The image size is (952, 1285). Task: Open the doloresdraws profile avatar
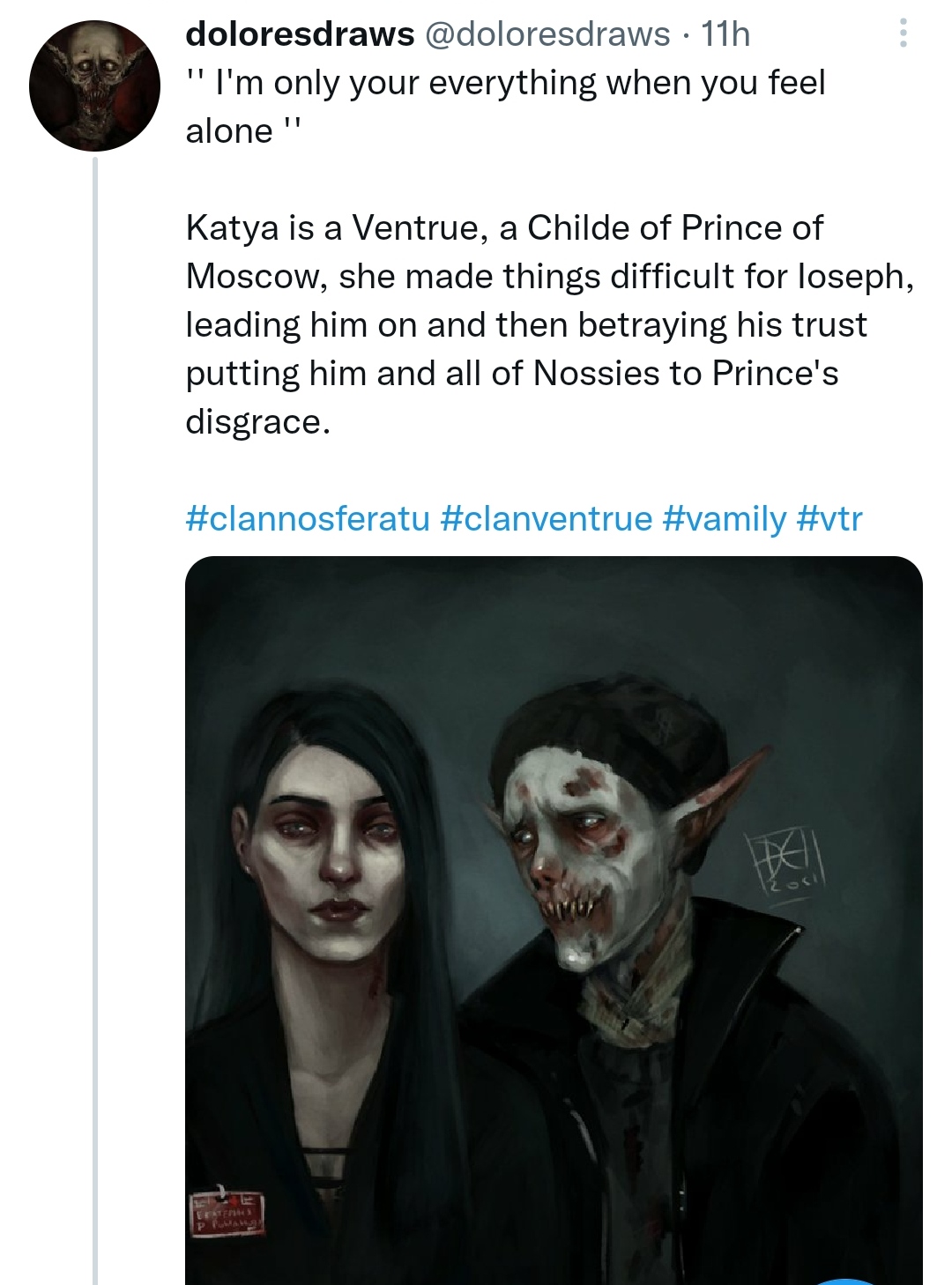point(94,85)
